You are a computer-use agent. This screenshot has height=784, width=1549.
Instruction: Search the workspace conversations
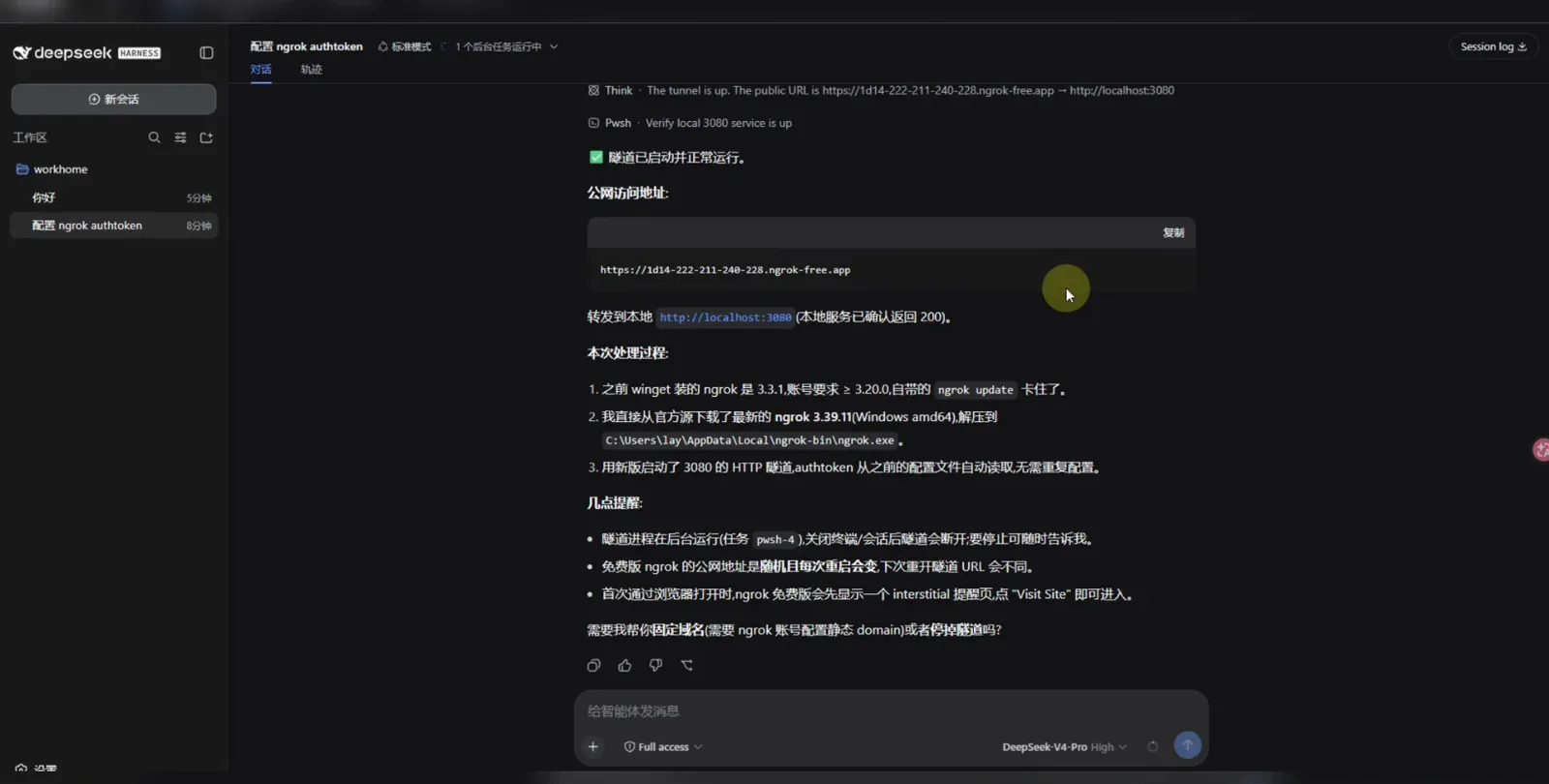(x=154, y=137)
